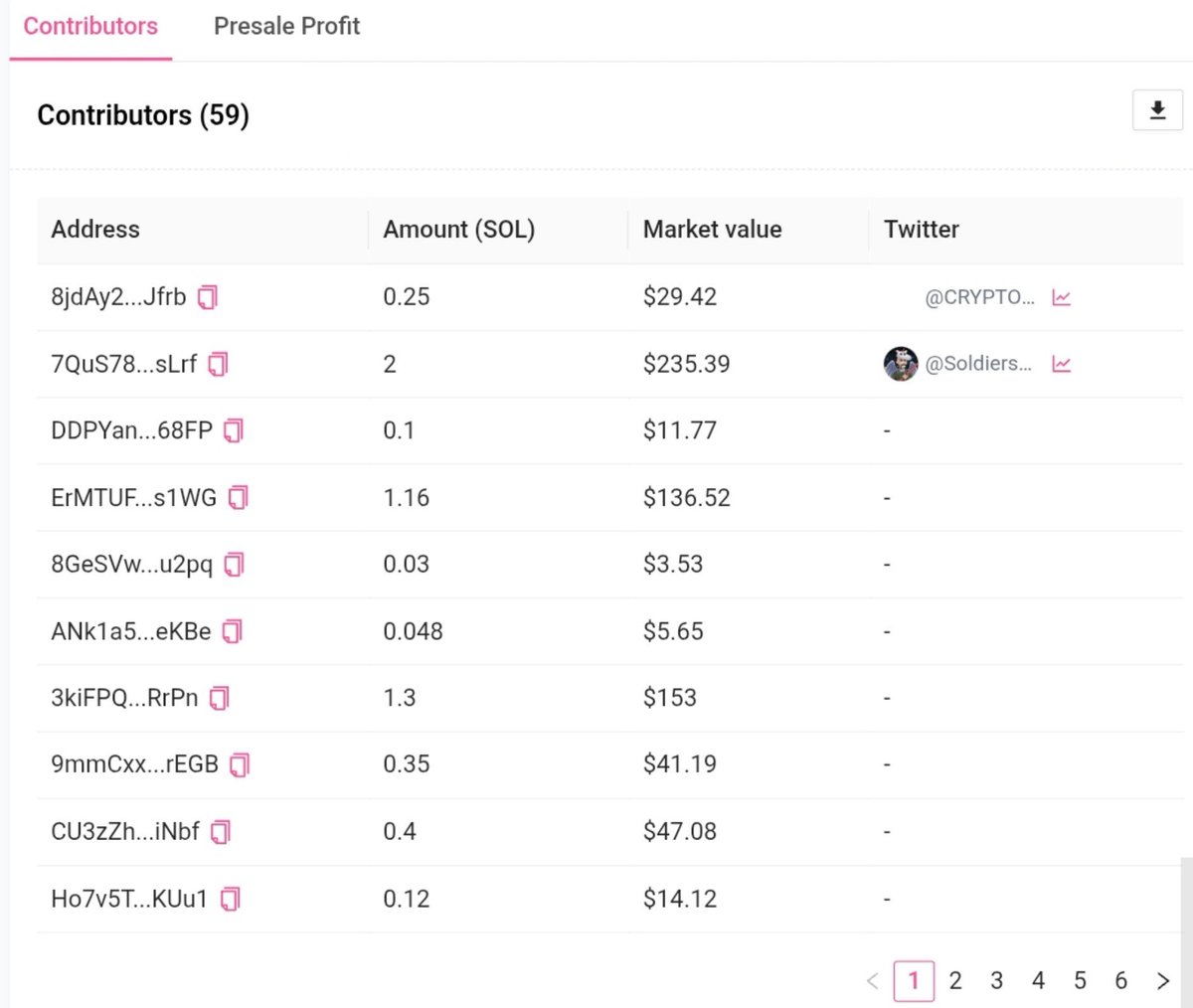
Task: Select address text 7QuS78...sLrf
Action: click(124, 364)
